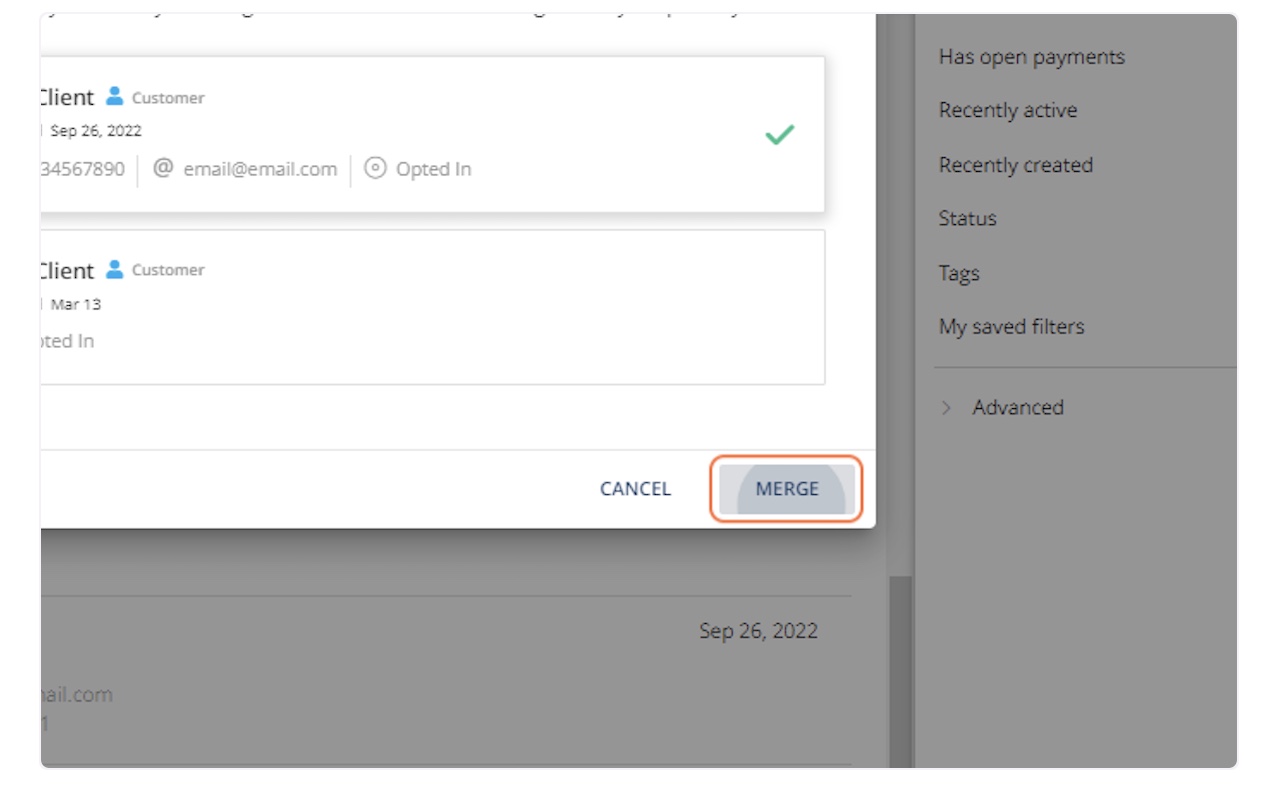The height and width of the screenshot is (794, 1268).
Task: Click the blue customer icon on first client
Action: 115,97
